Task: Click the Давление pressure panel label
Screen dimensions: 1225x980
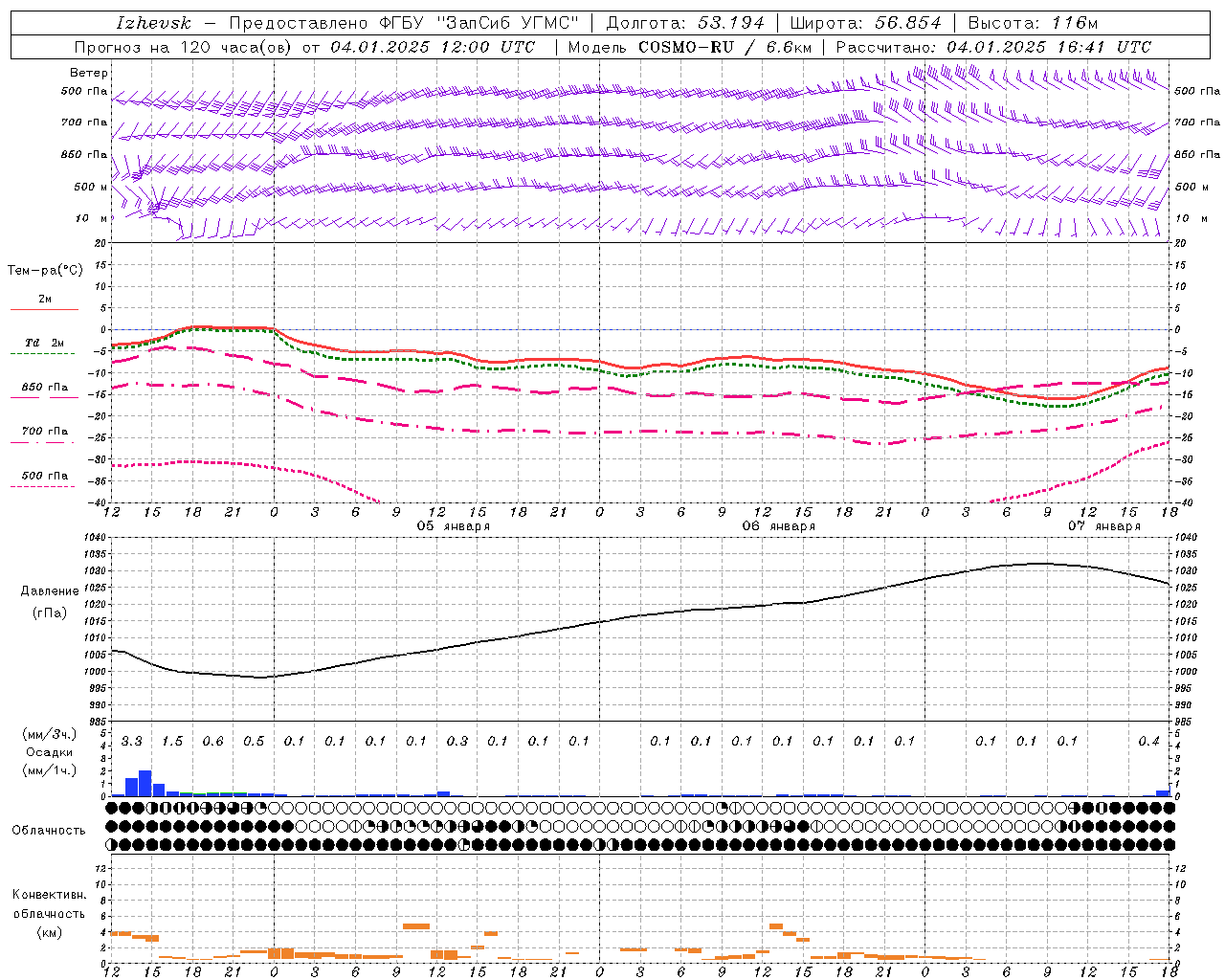Action: point(50,591)
